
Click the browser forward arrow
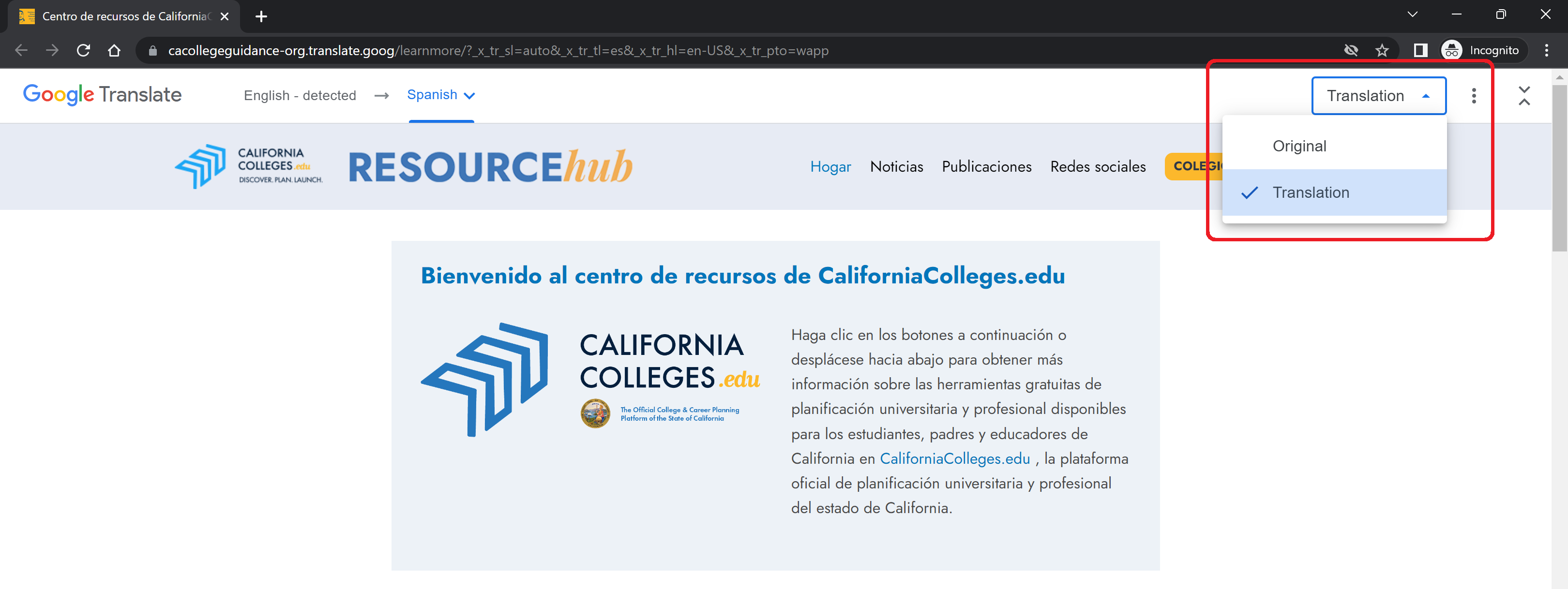[52, 50]
